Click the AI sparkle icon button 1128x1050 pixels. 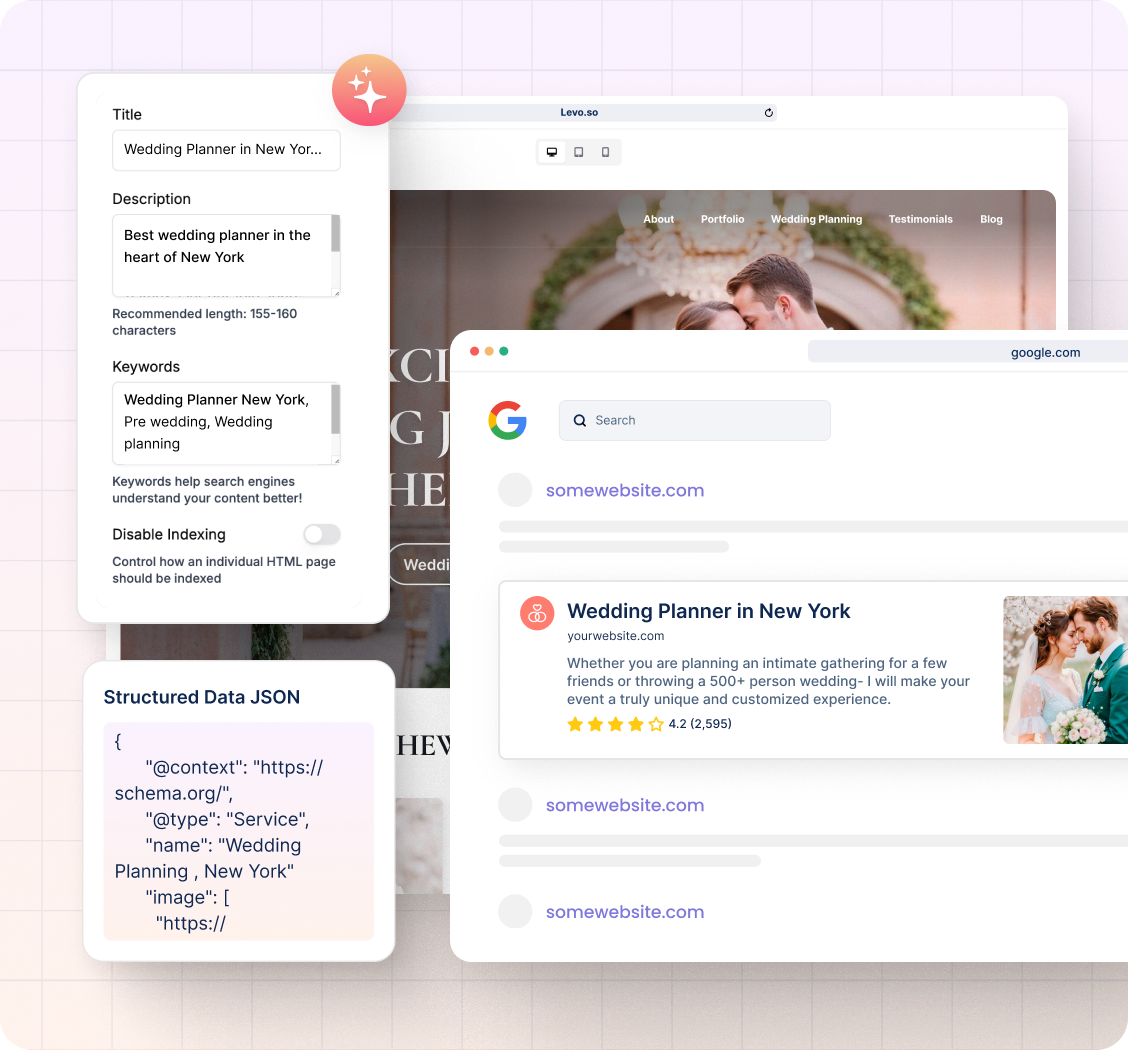(x=369, y=90)
